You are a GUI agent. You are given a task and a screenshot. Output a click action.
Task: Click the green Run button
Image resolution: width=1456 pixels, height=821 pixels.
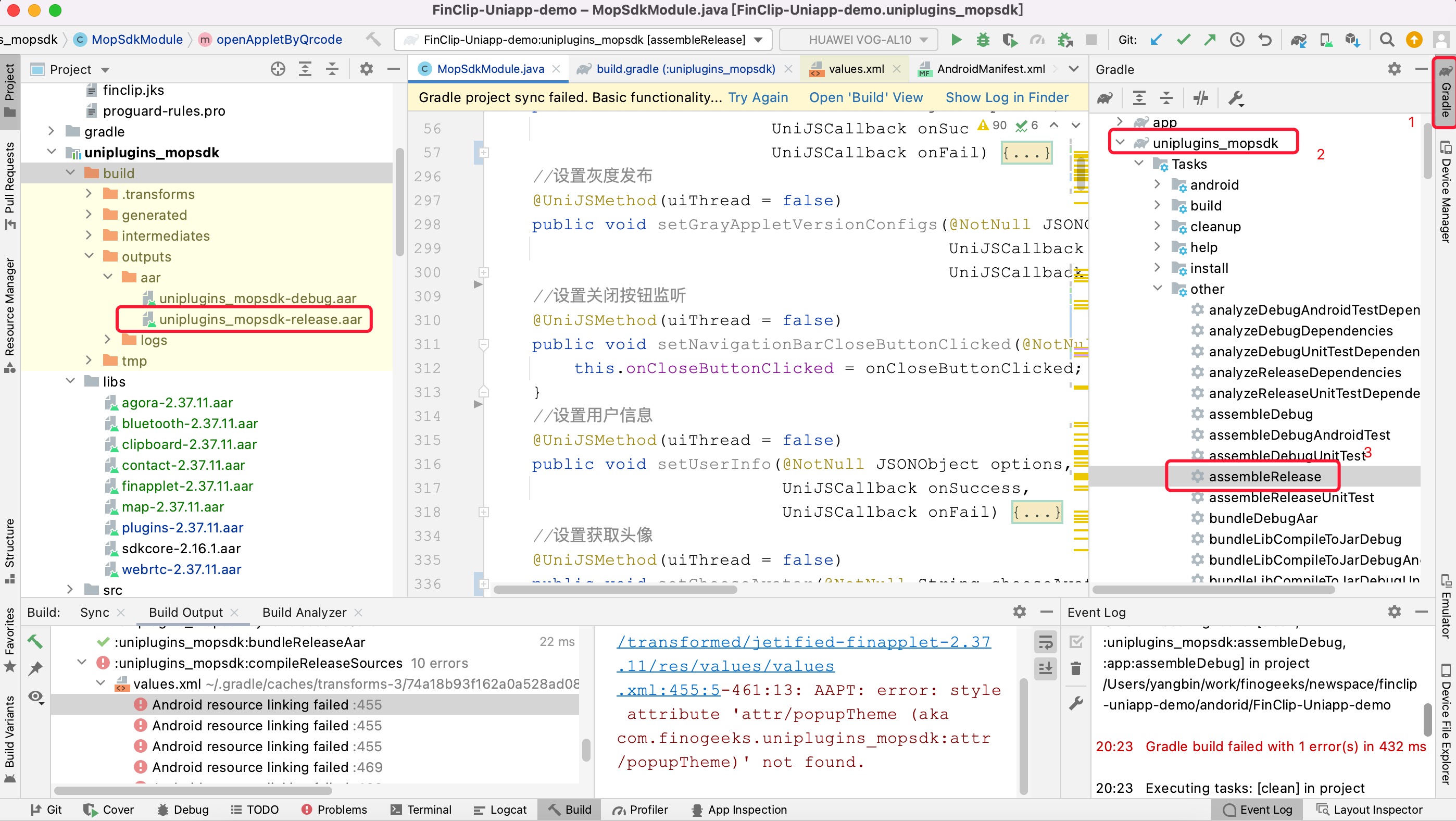pyautogui.click(x=957, y=40)
